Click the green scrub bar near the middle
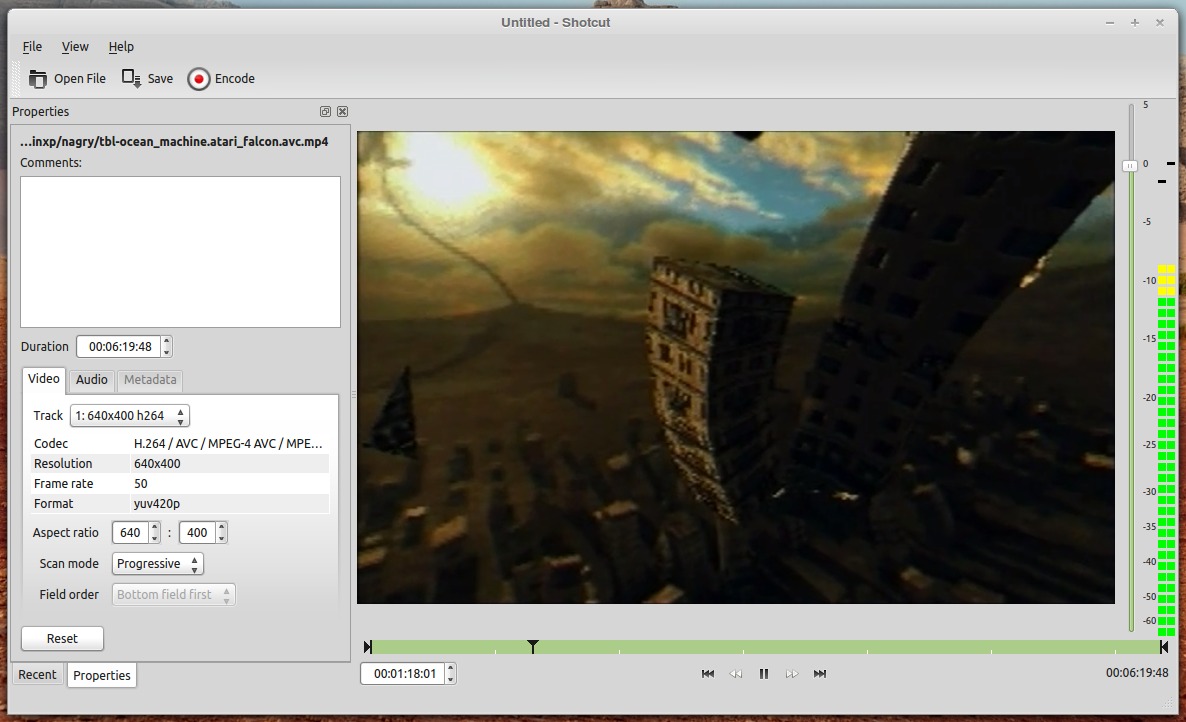The image size is (1186, 722). pyautogui.click(x=765, y=647)
